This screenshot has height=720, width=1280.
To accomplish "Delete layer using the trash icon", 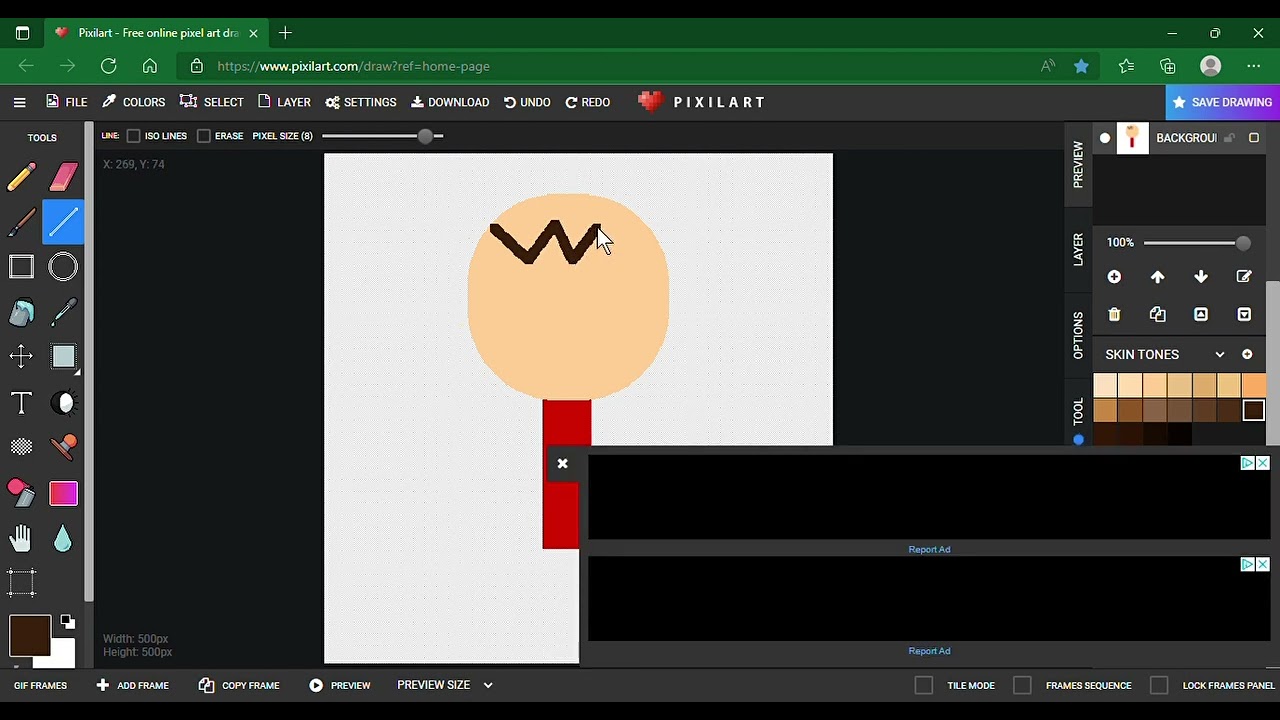I will coord(1114,315).
